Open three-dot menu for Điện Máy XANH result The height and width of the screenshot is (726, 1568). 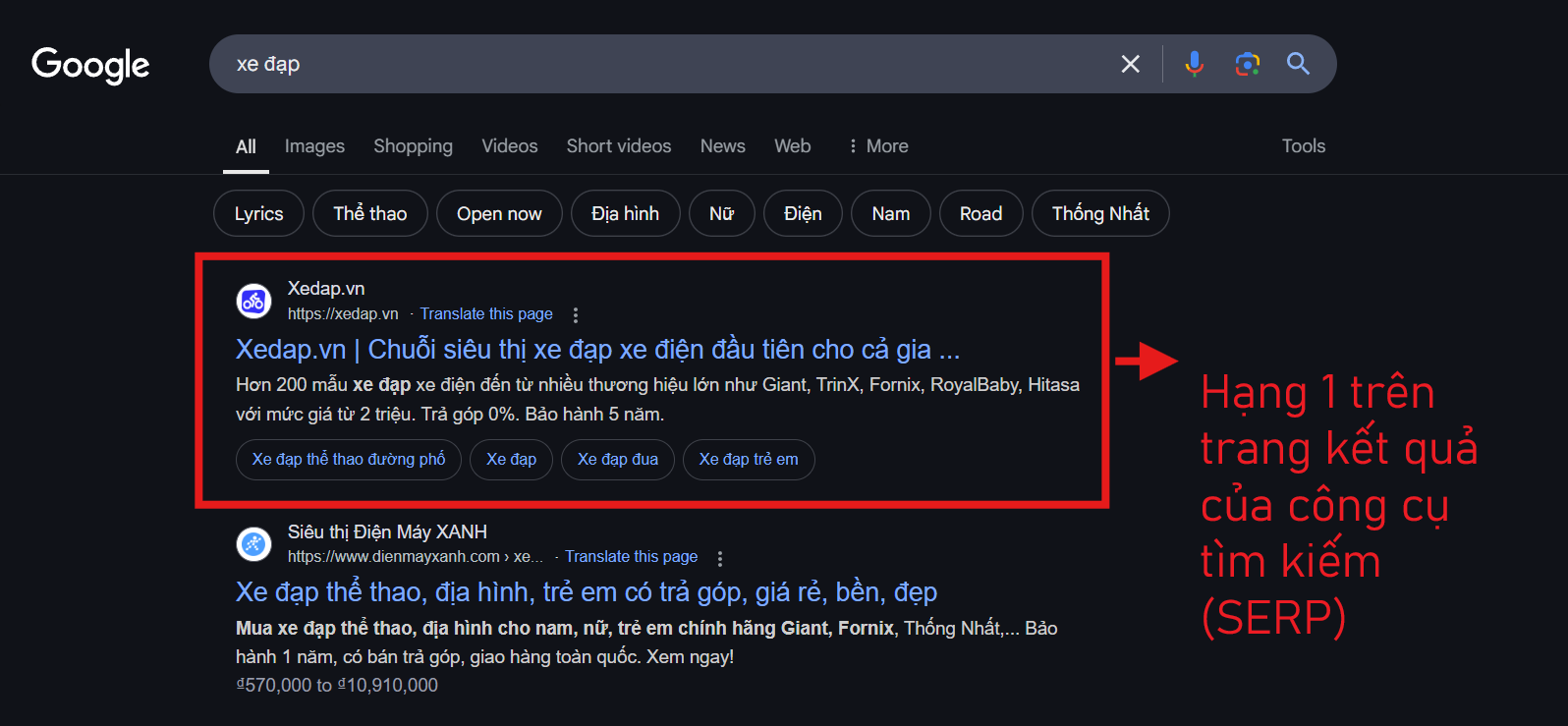tap(720, 558)
